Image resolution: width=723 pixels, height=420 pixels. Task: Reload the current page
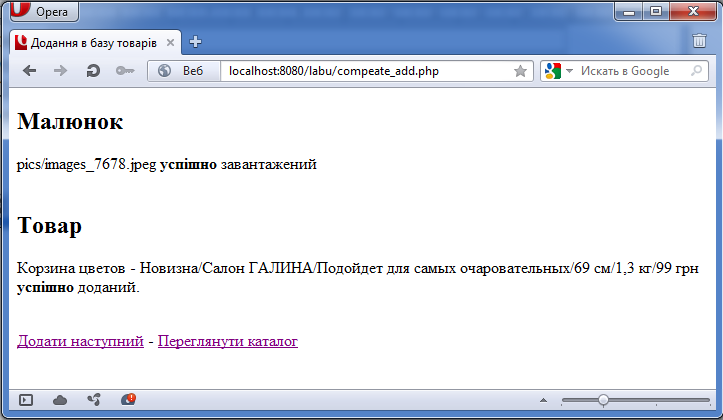click(x=93, y=71)
